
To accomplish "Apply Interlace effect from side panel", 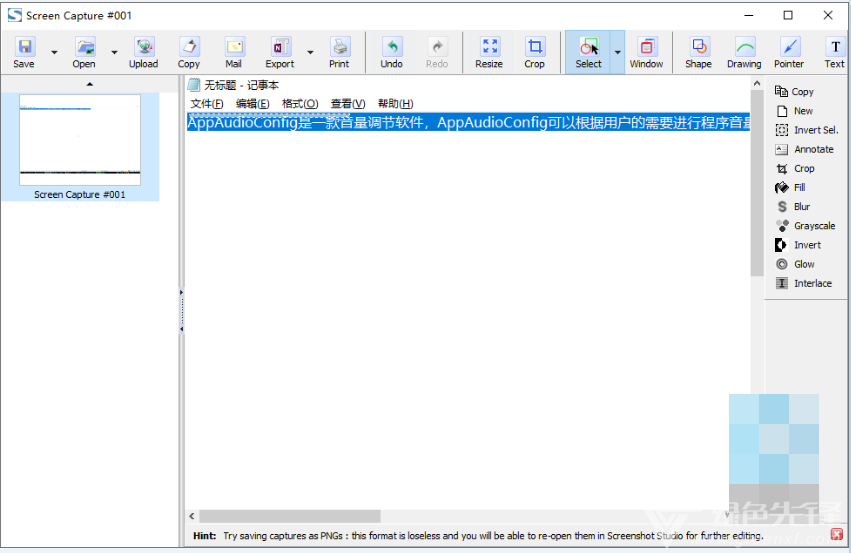I will click(x=804, y=283).
